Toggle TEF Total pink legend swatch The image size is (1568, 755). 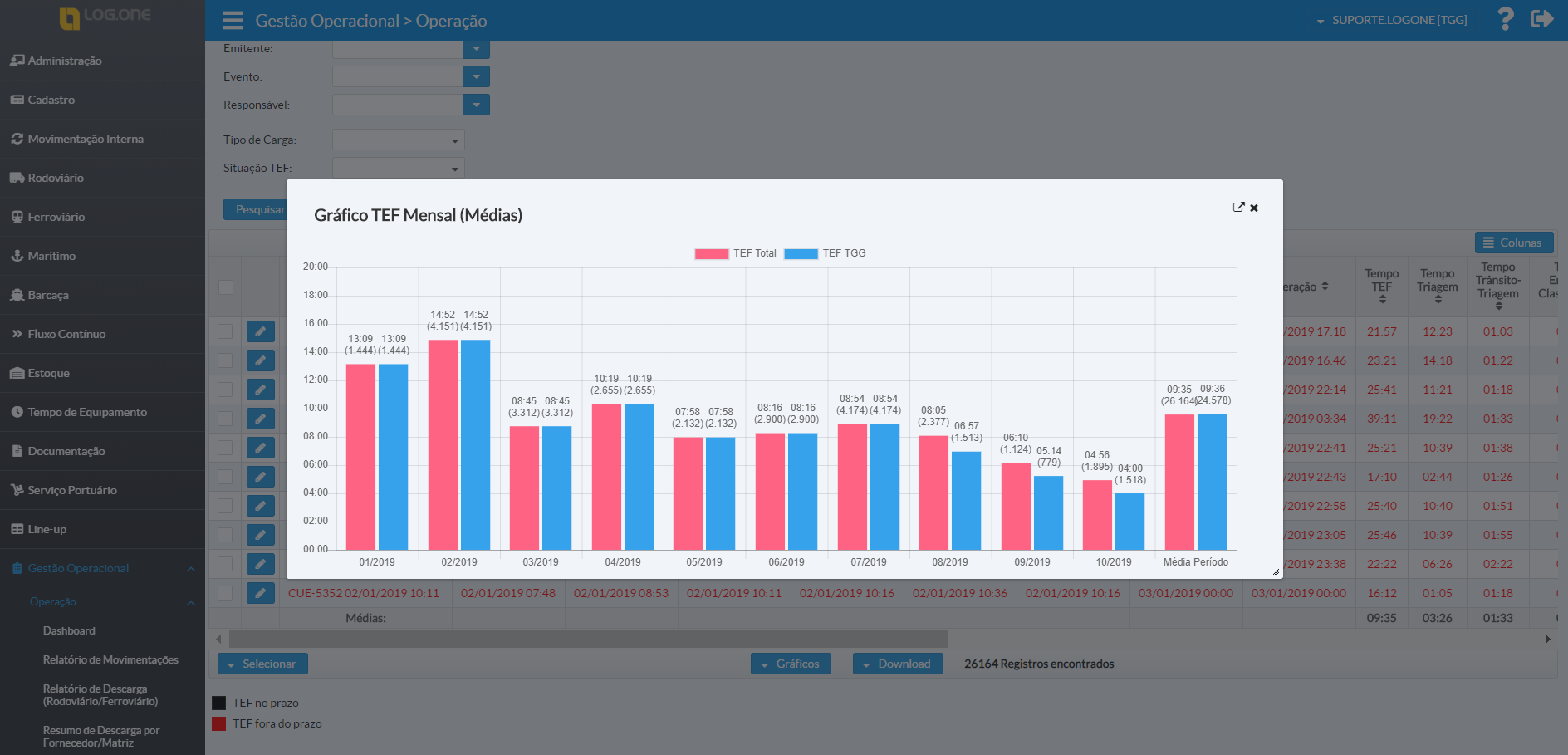[x=711, y=254]
